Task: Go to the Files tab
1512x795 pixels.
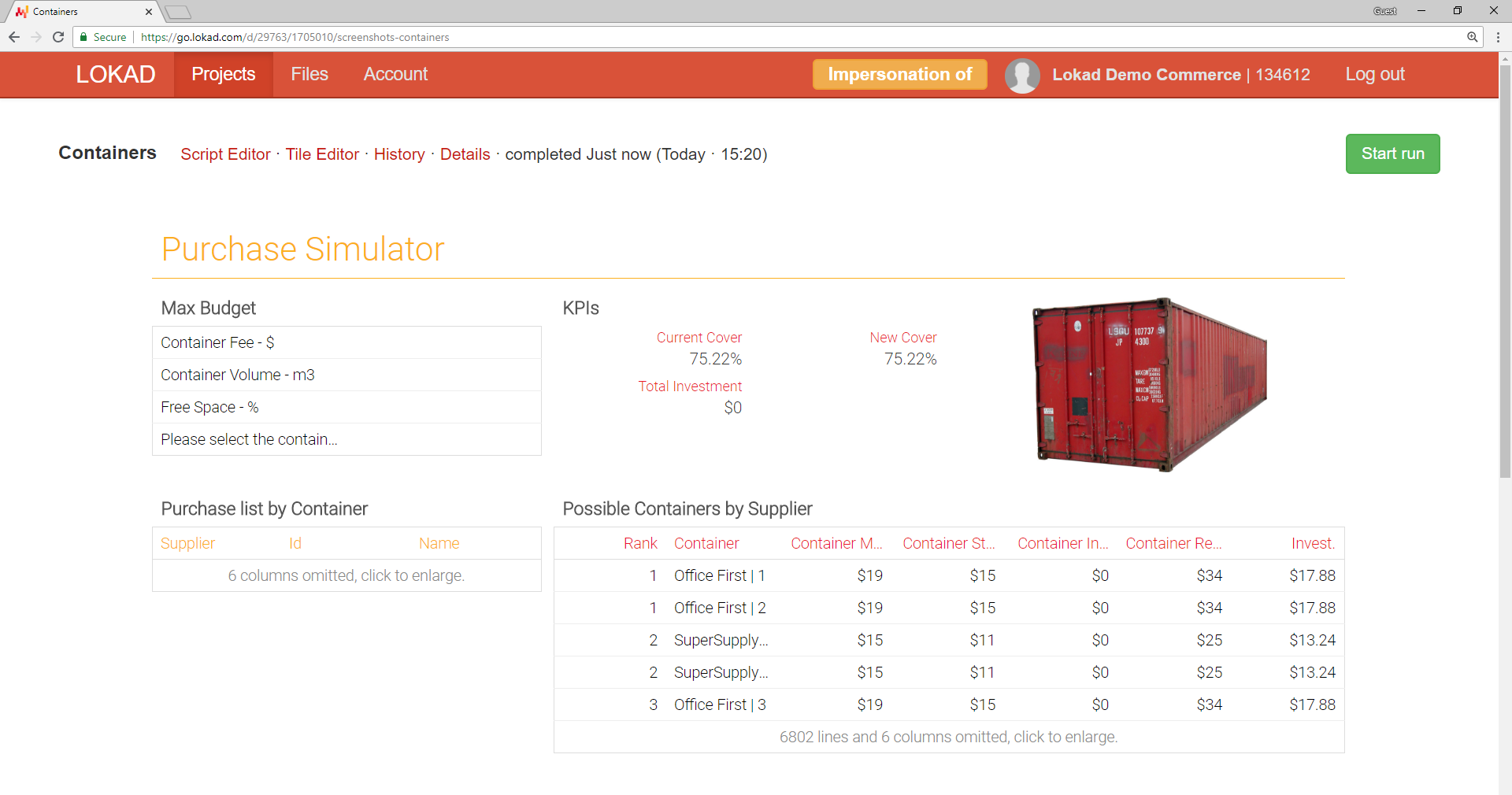Action: pyautogui.click(x=309, y=75)
